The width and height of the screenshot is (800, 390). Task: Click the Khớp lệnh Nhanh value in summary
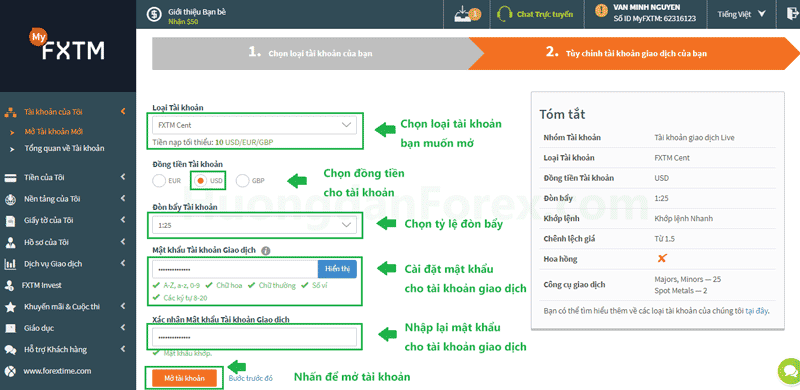tap(684, 218)
